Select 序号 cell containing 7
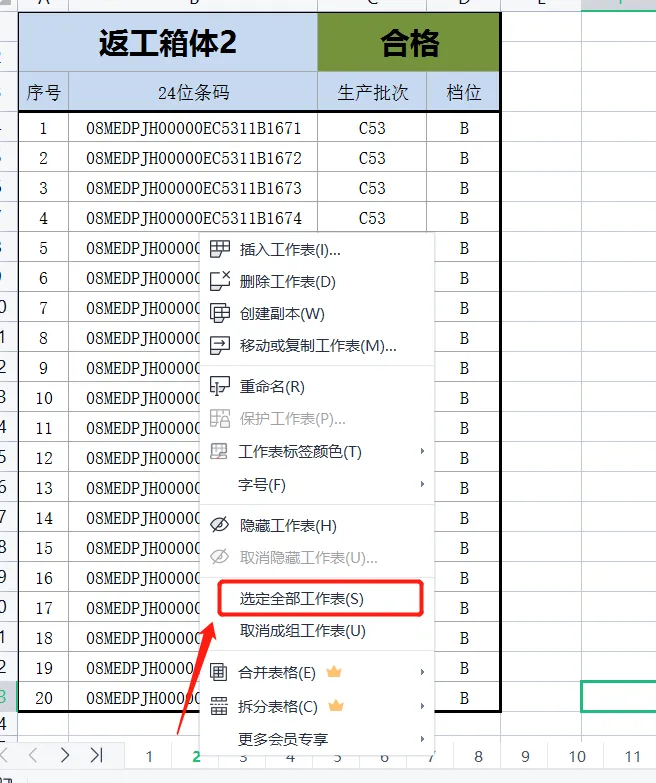656x783 pixels. (43, 308)
